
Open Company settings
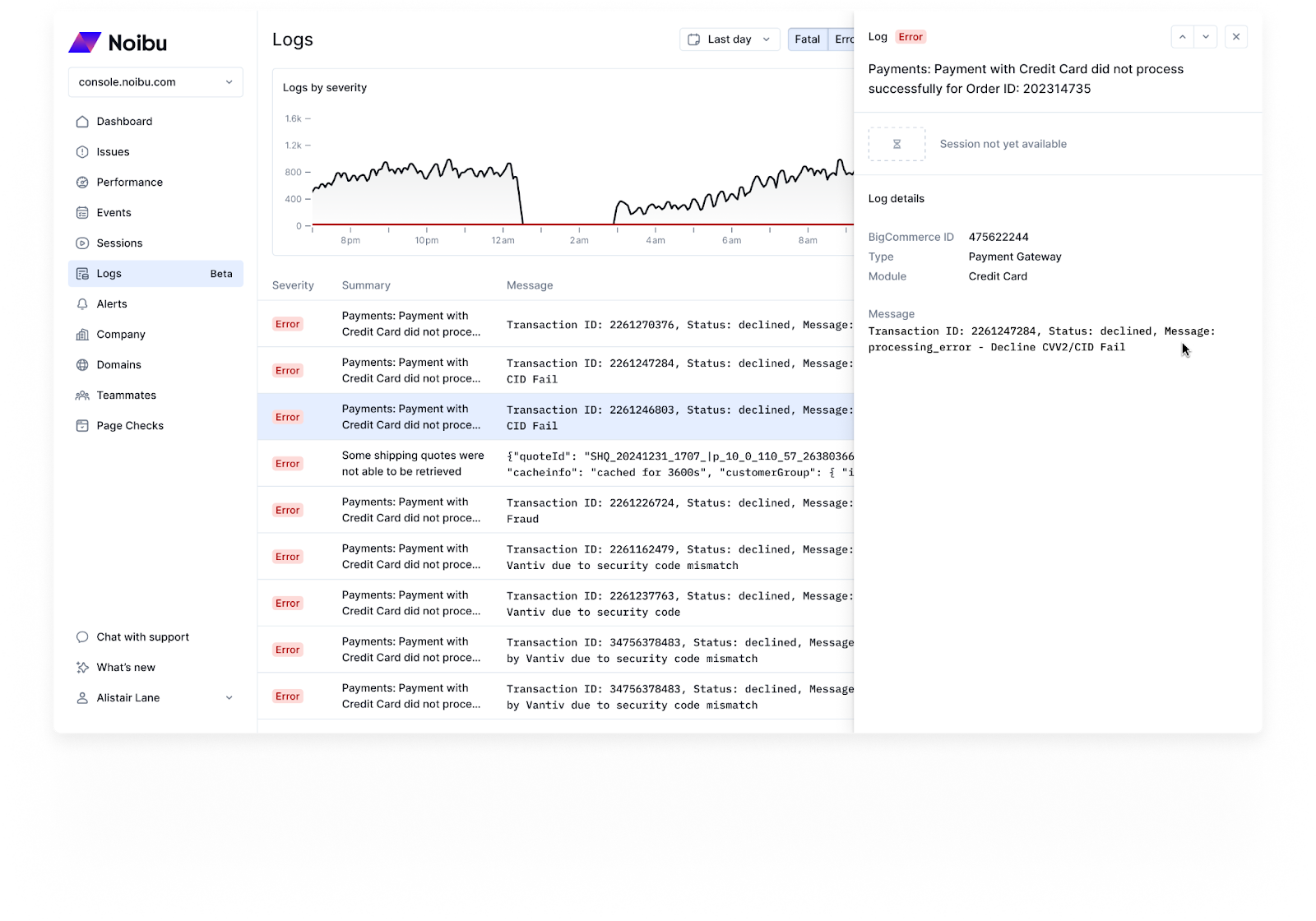pos(155,335)
